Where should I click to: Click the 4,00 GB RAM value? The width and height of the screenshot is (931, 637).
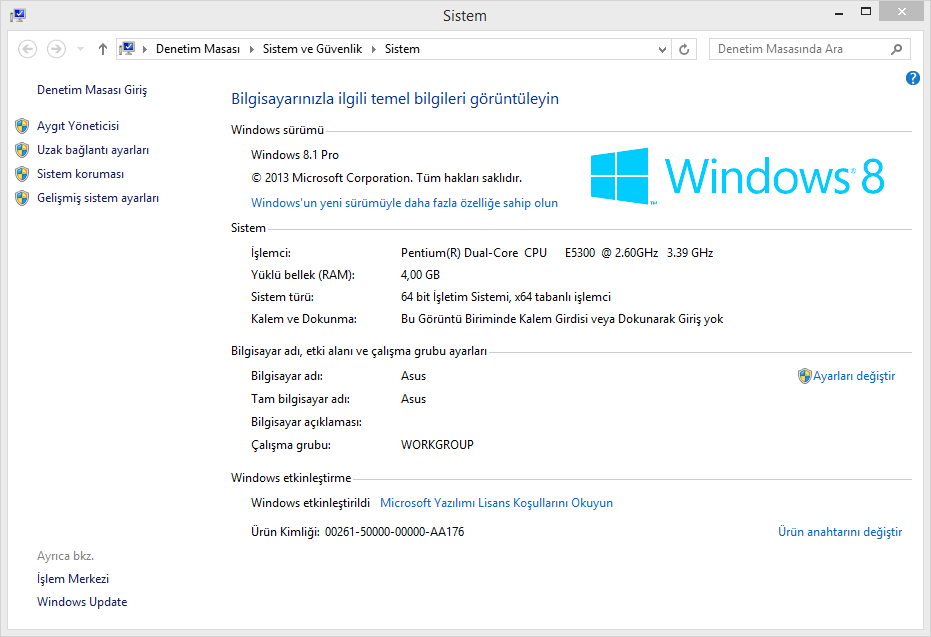420,275
